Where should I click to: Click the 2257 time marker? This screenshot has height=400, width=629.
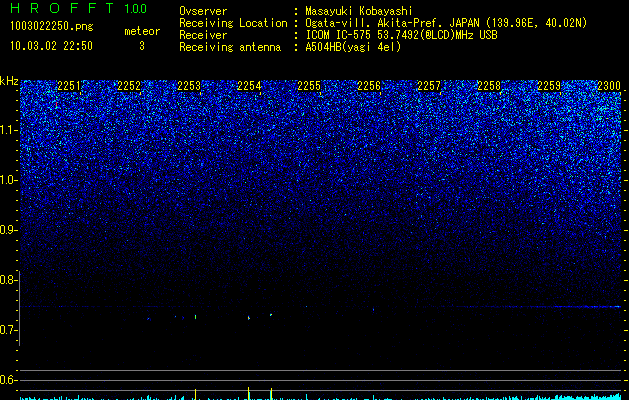(x=429, y=86)
